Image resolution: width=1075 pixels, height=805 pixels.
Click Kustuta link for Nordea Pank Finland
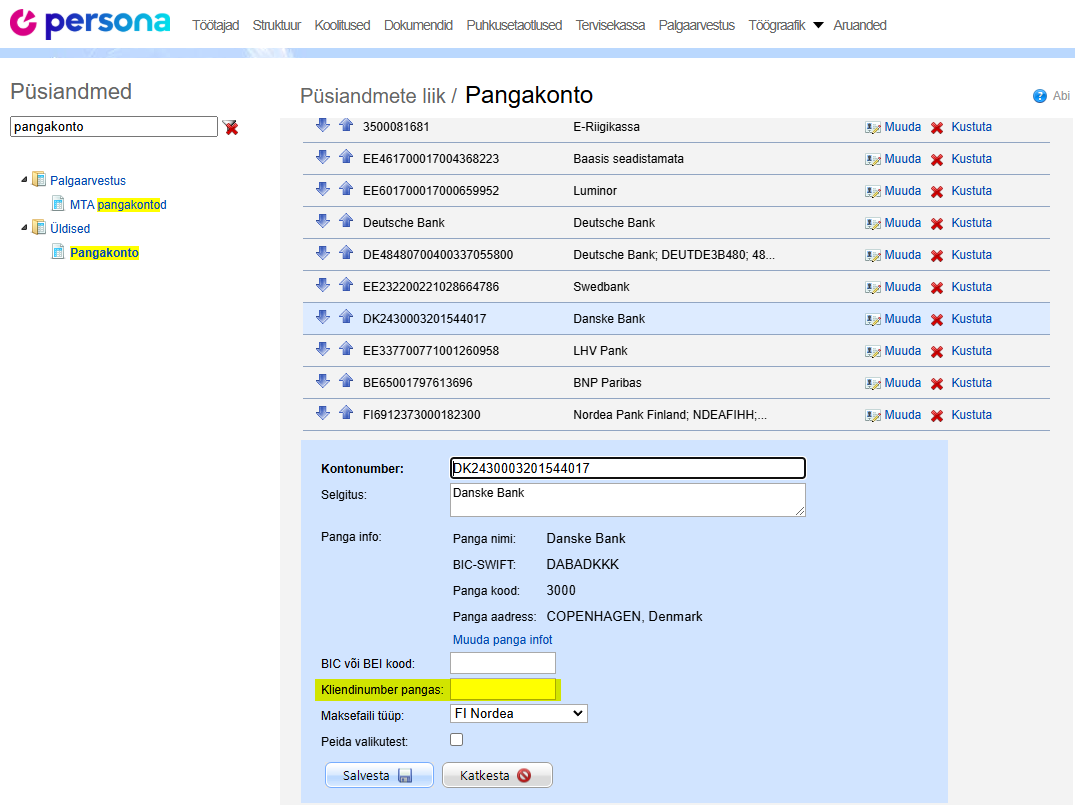971,415
